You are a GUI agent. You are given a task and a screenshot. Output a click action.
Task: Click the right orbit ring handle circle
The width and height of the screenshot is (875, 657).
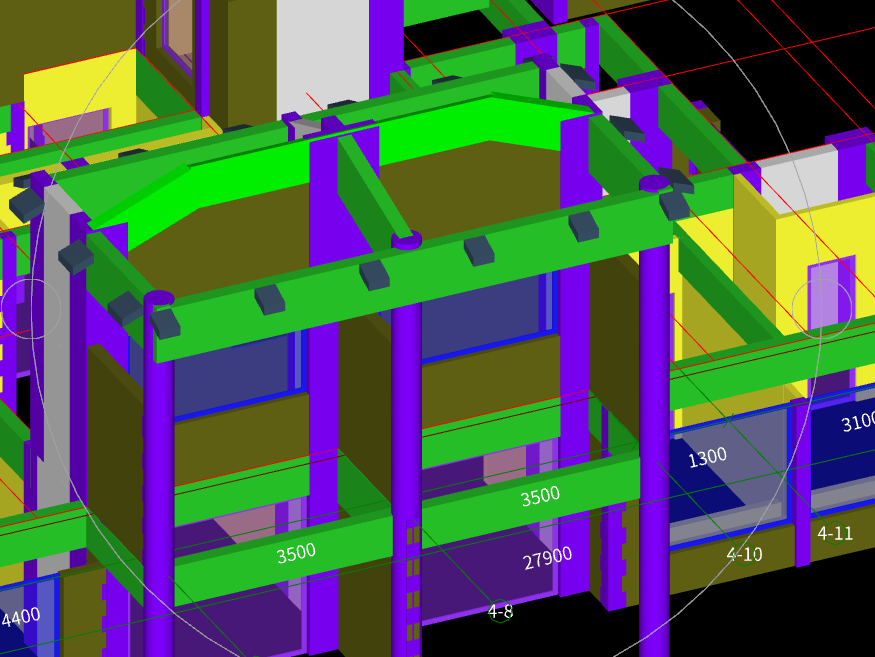(x=822, y=309)
